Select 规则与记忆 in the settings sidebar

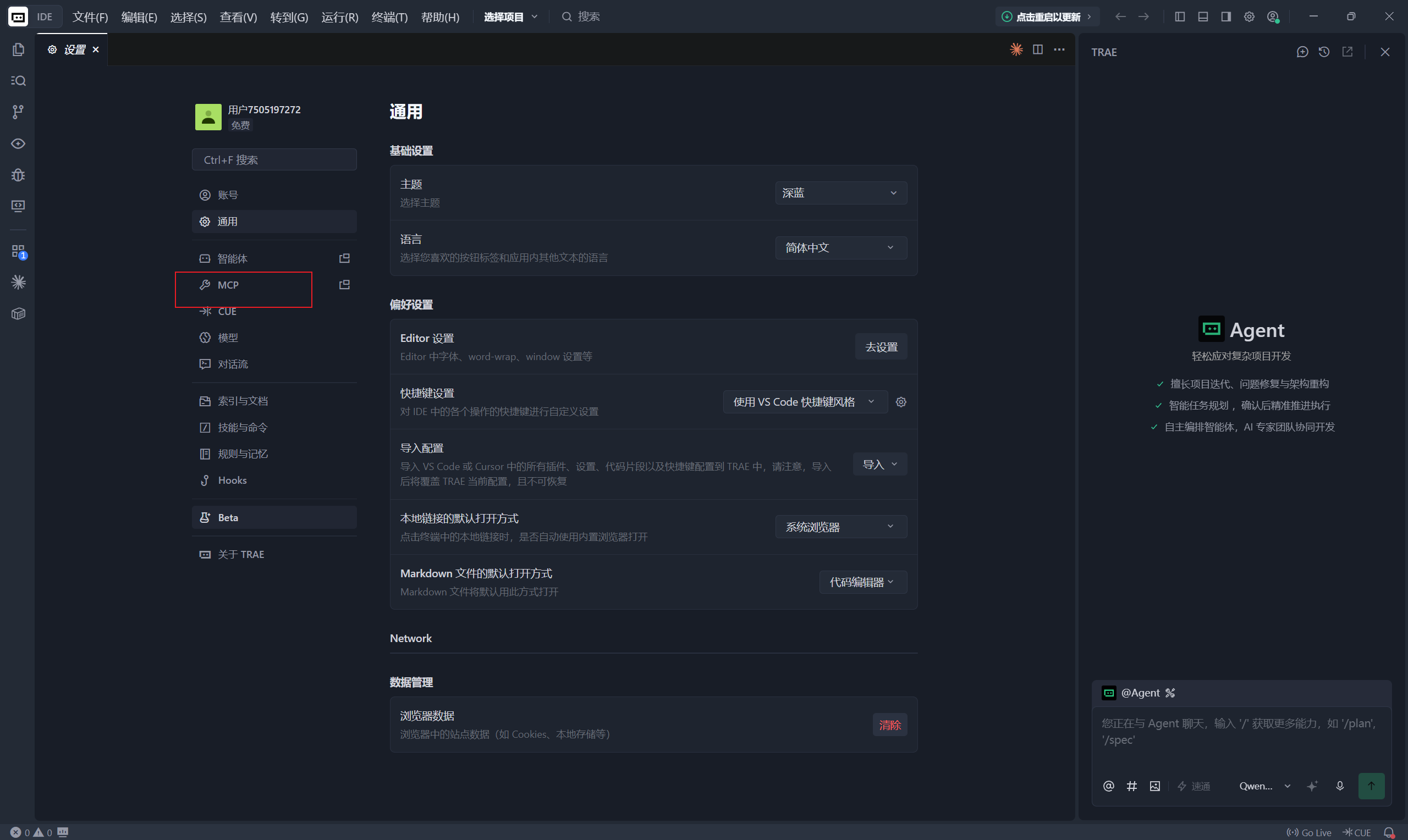tap(274, 454)
